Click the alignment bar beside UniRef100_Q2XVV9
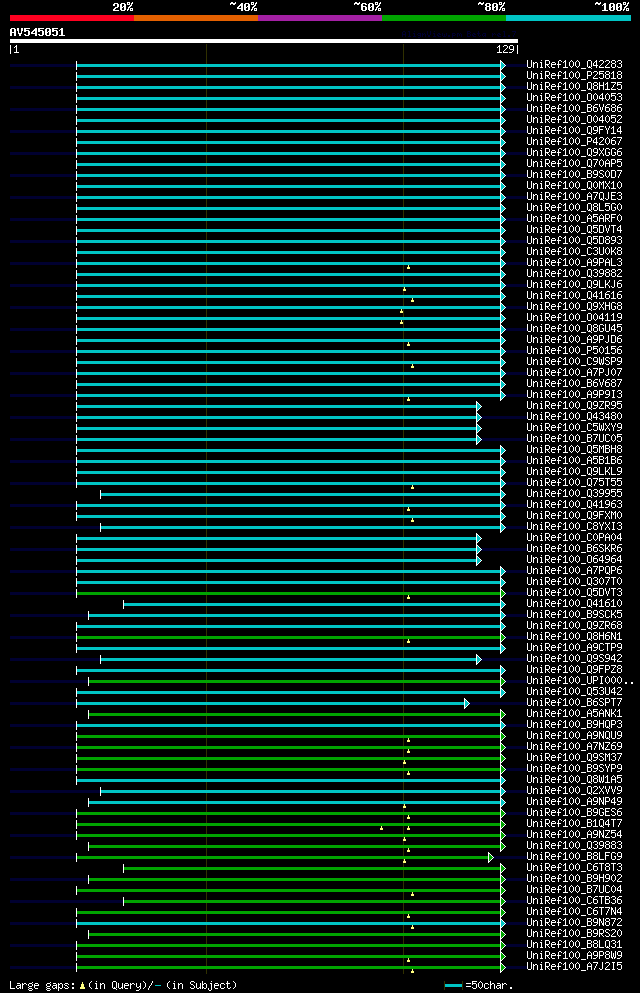The width and height of the screenshot is (640, 993). tap(303, 792)
